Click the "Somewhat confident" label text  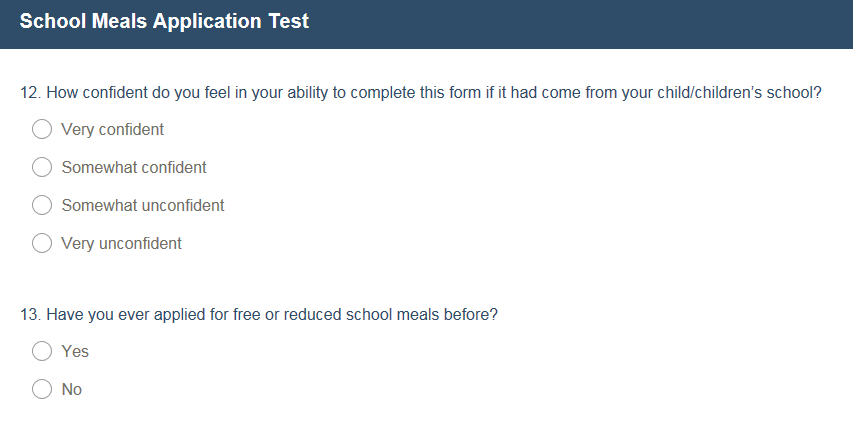tap(134, 168)
